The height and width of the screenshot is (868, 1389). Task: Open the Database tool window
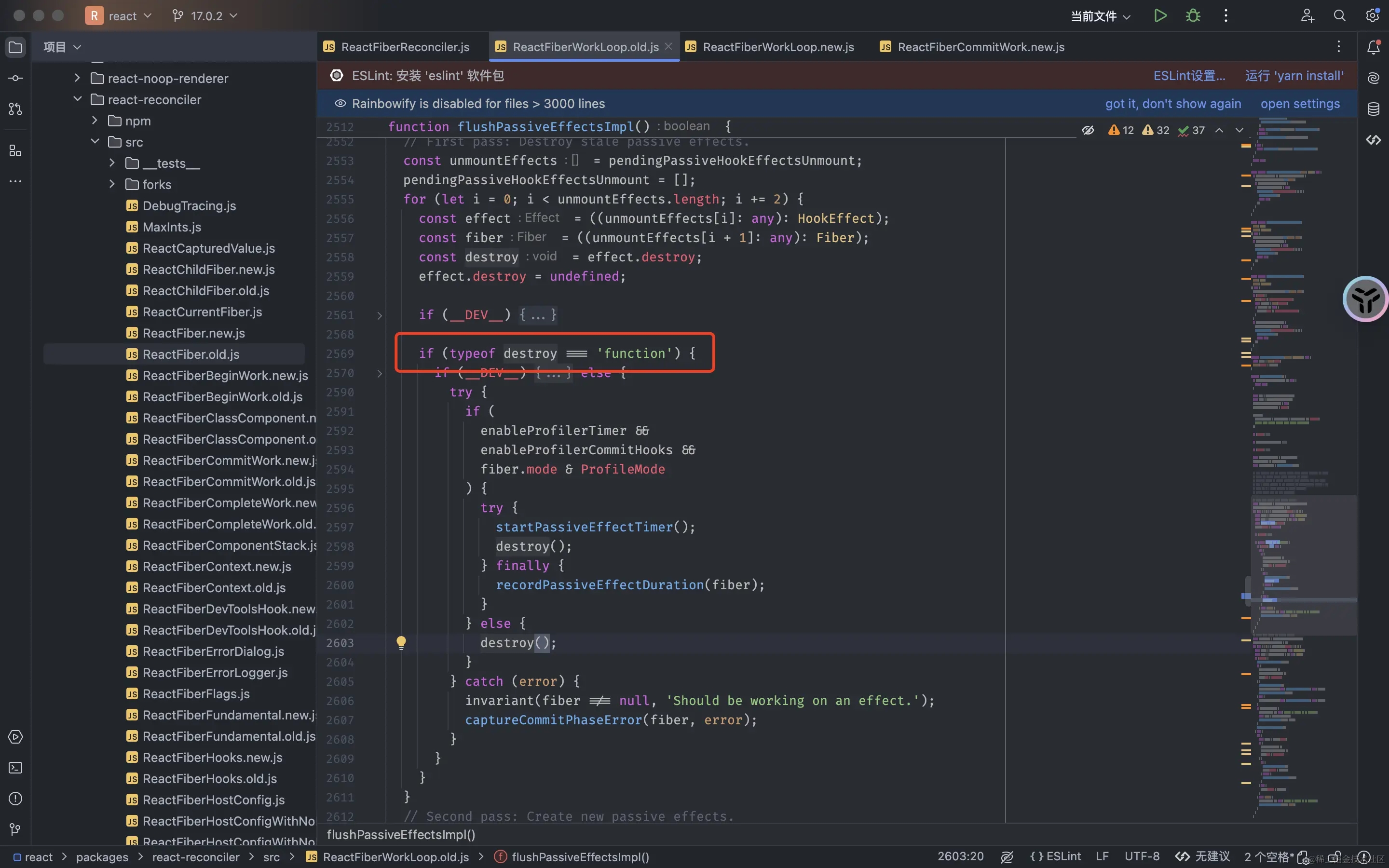[x=1374, y=108]
